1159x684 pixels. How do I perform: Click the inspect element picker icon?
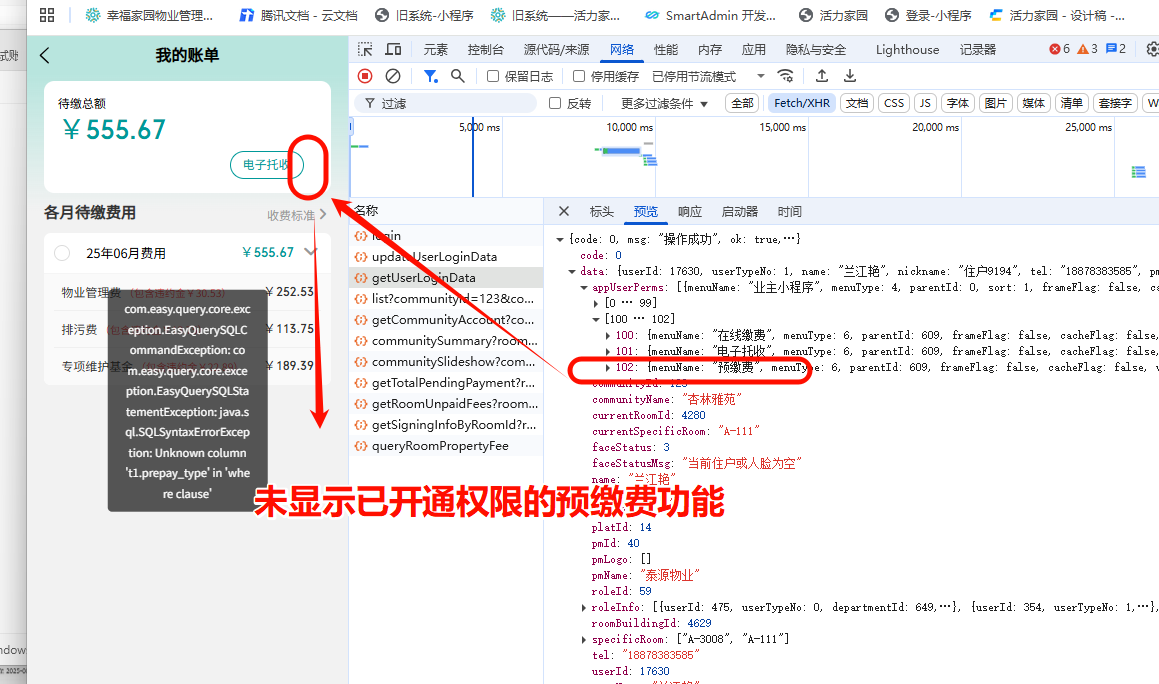366,49
